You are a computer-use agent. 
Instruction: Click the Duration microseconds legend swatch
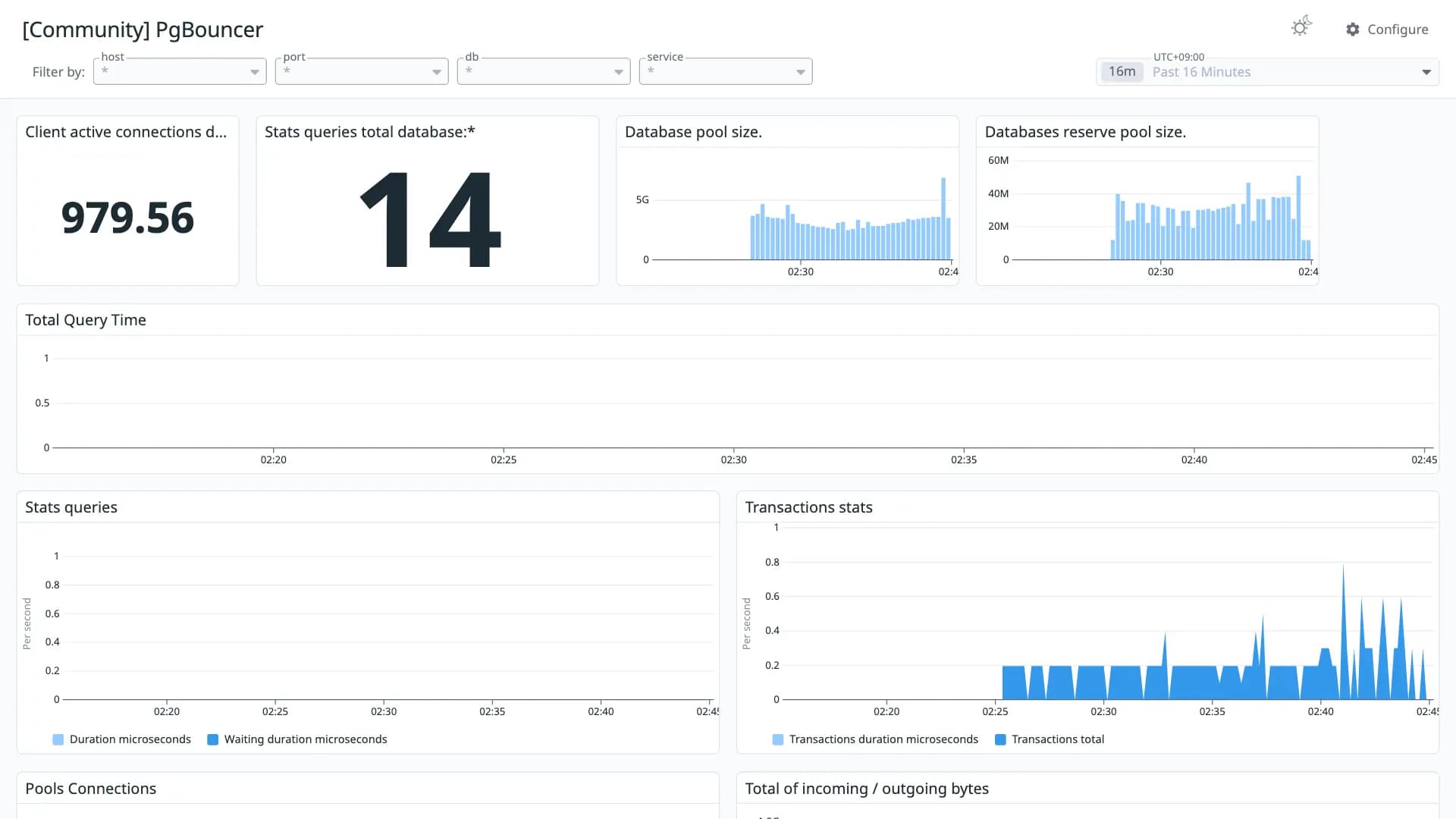pos(58,739)
